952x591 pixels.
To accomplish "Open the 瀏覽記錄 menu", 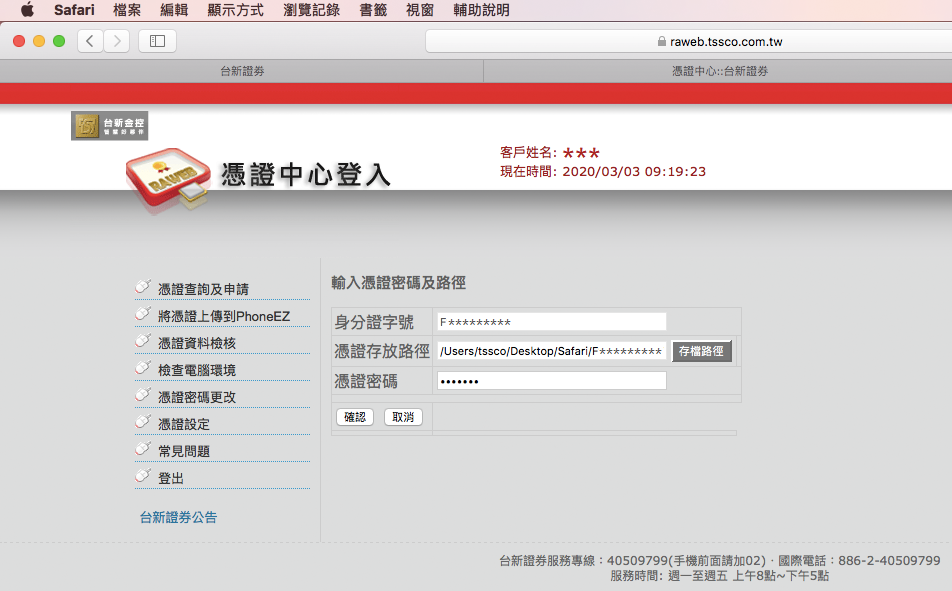I will [x=311, y=10].
